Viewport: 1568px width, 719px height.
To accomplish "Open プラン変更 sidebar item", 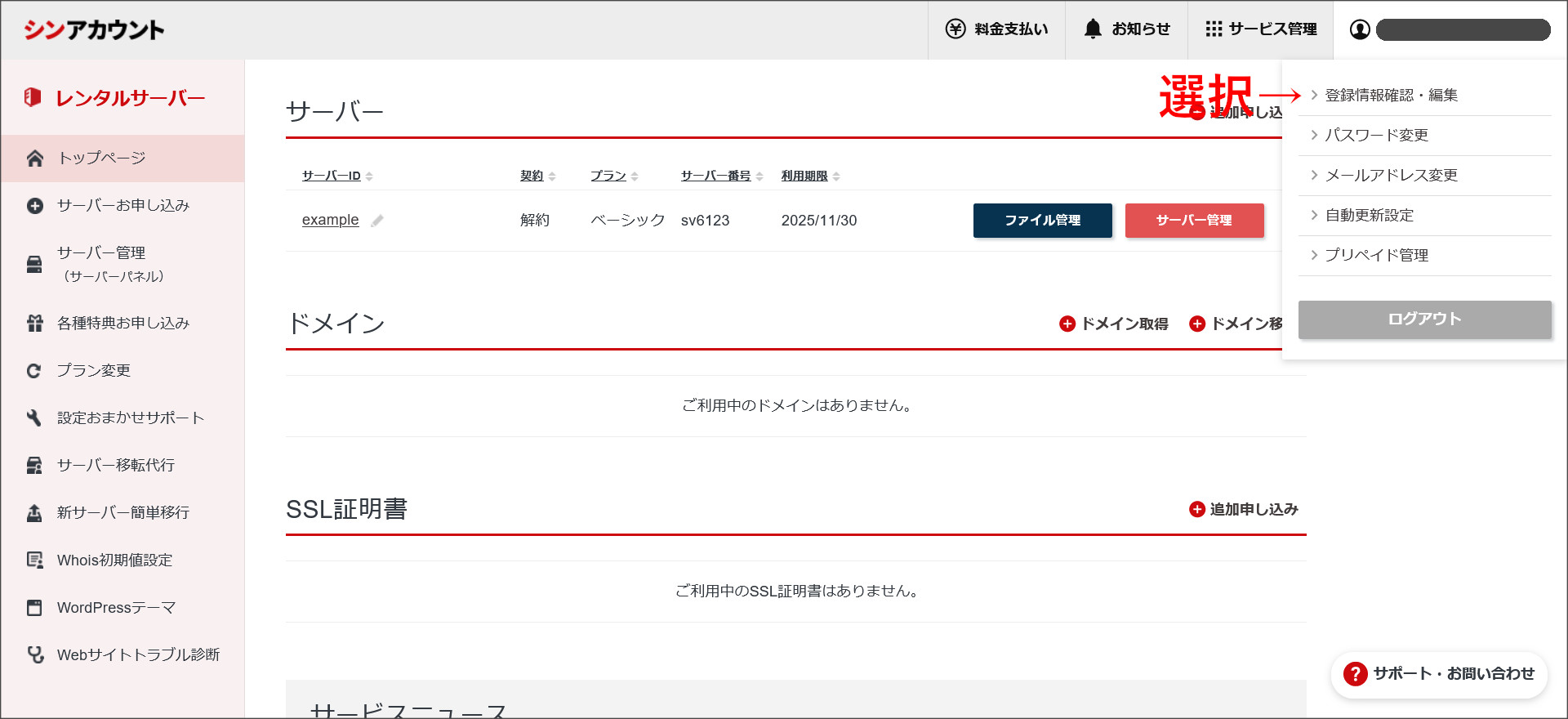I will [x=122, y=371].
